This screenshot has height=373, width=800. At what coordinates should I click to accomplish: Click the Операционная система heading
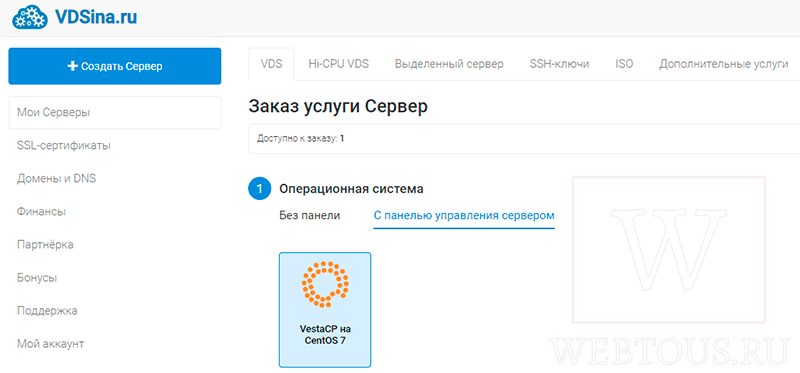[x=351, y=189]
